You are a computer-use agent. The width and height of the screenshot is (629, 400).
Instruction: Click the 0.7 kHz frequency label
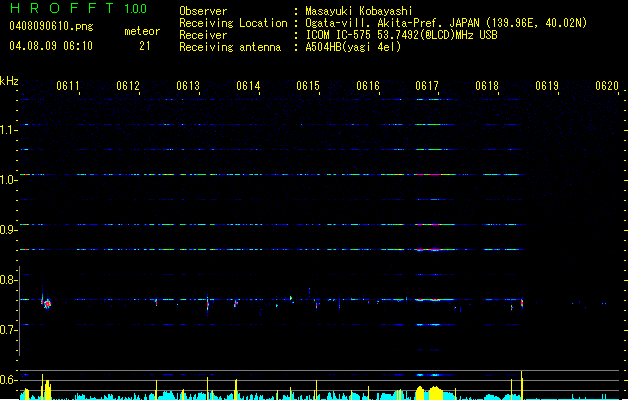(8, 330)
